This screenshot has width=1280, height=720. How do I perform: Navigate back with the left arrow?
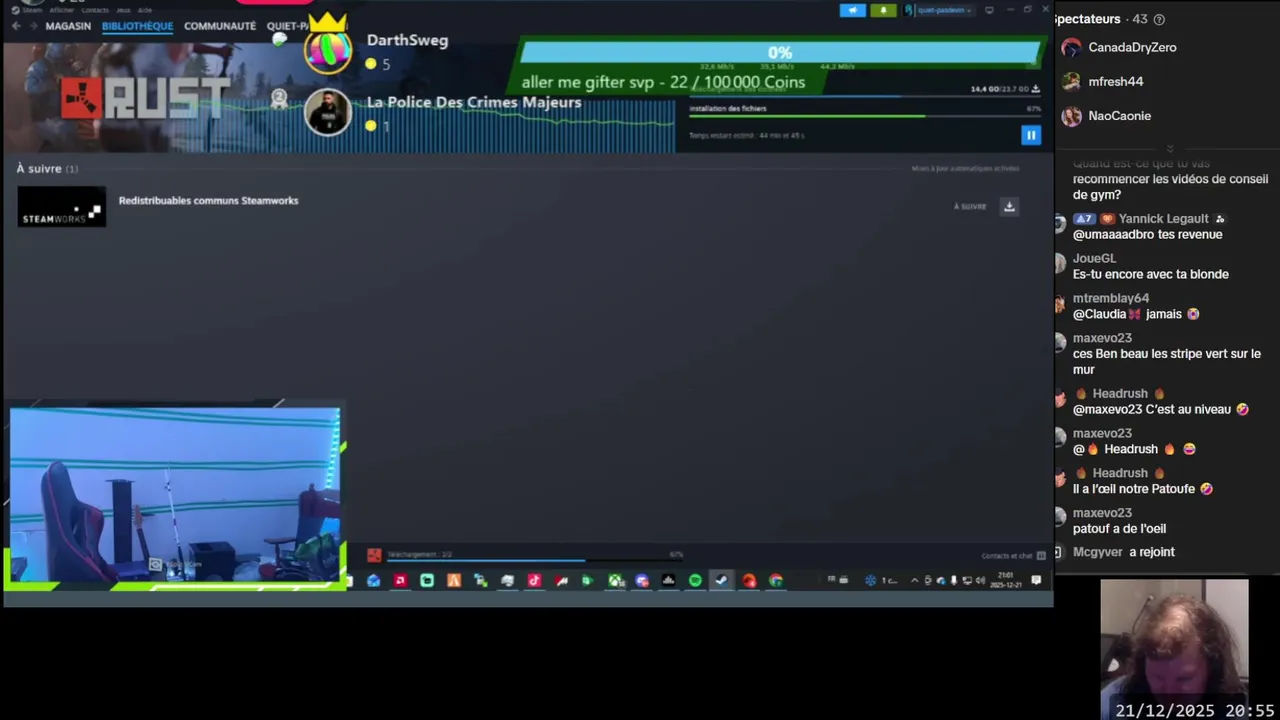(x=15, y=26)
